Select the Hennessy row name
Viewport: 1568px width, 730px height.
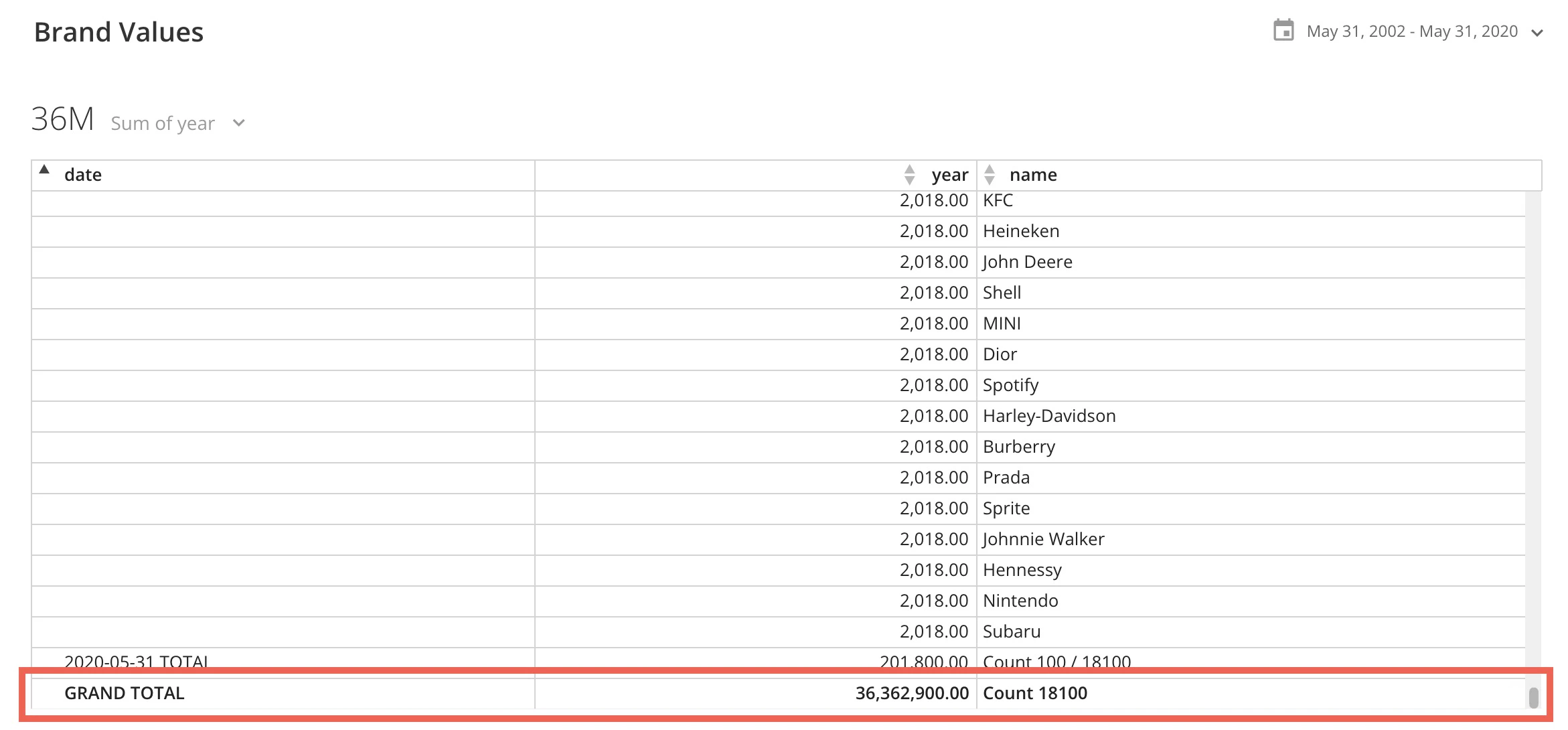pyautogui.click(x=1022, y=570)
